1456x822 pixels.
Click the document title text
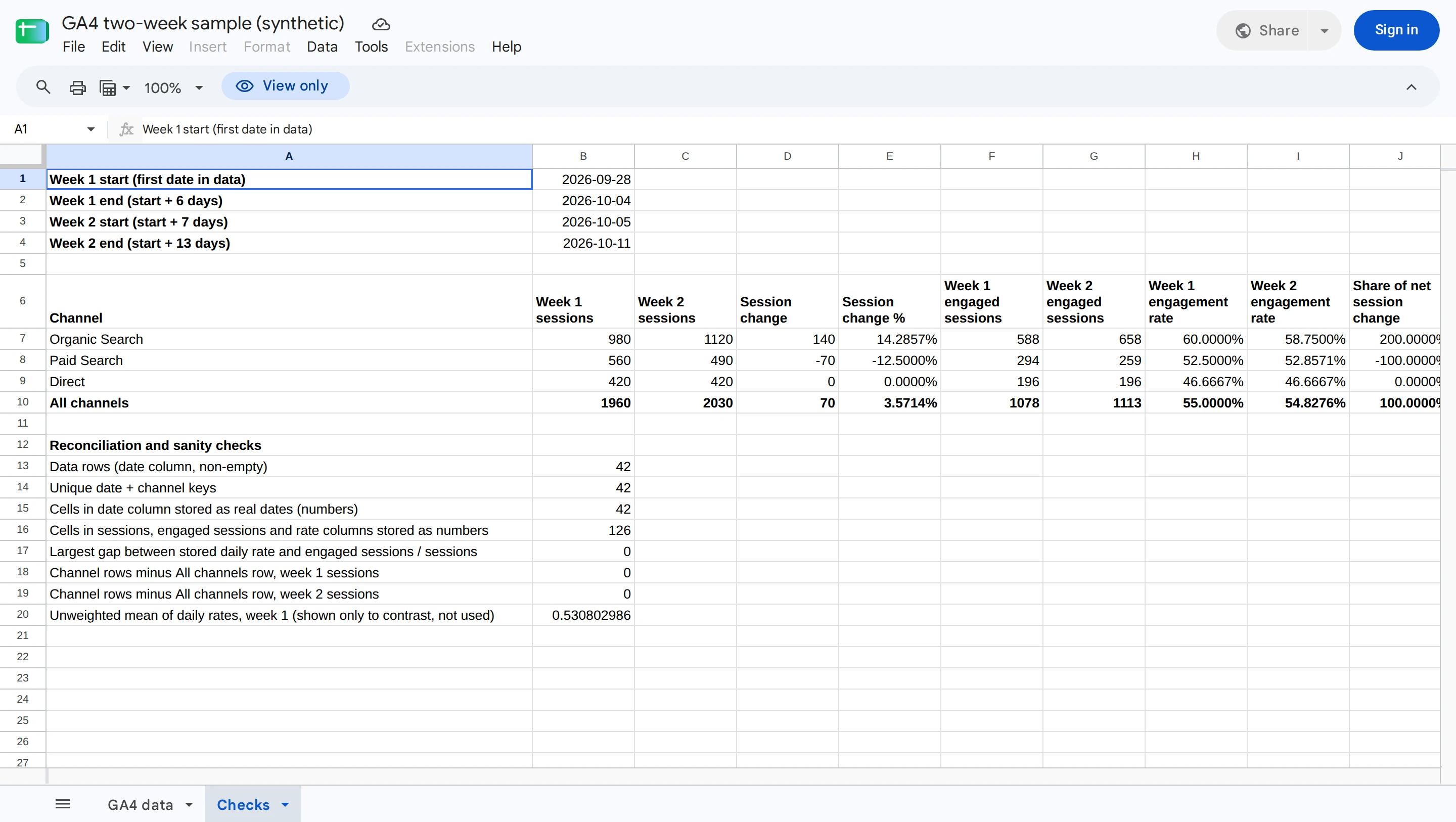(x=203, y=23)
